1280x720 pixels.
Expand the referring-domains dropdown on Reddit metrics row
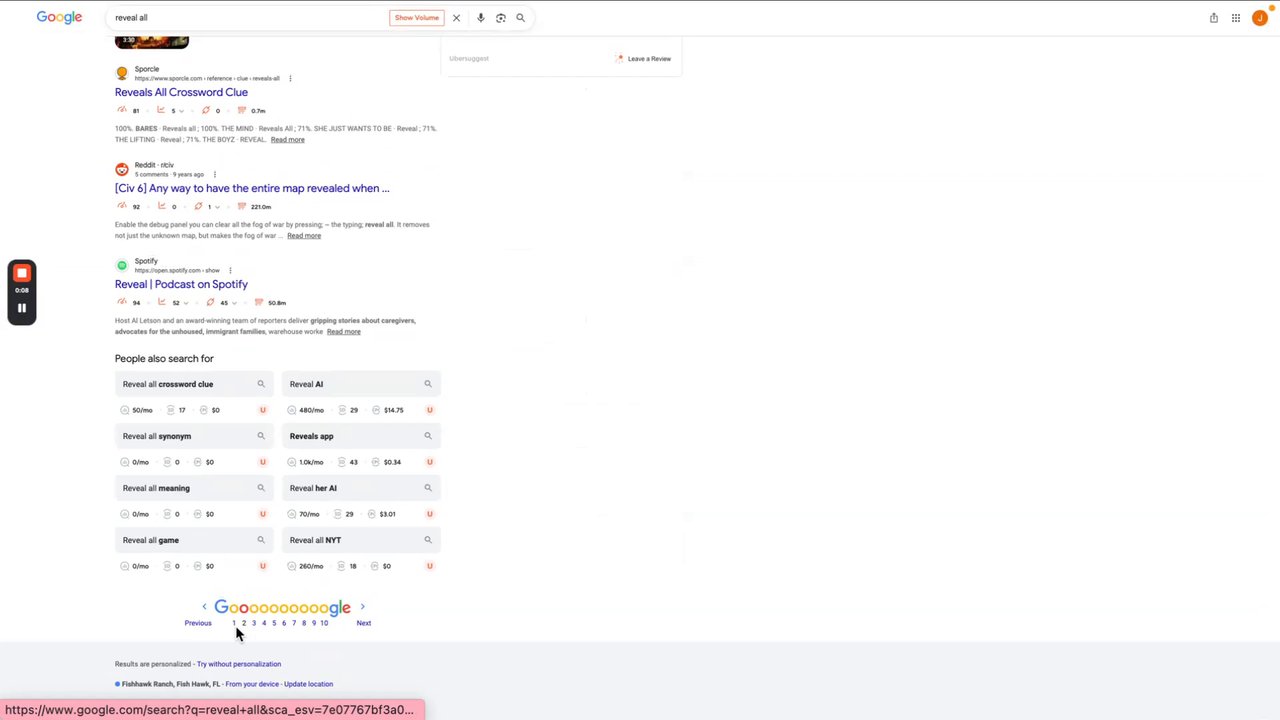[217, 207]
